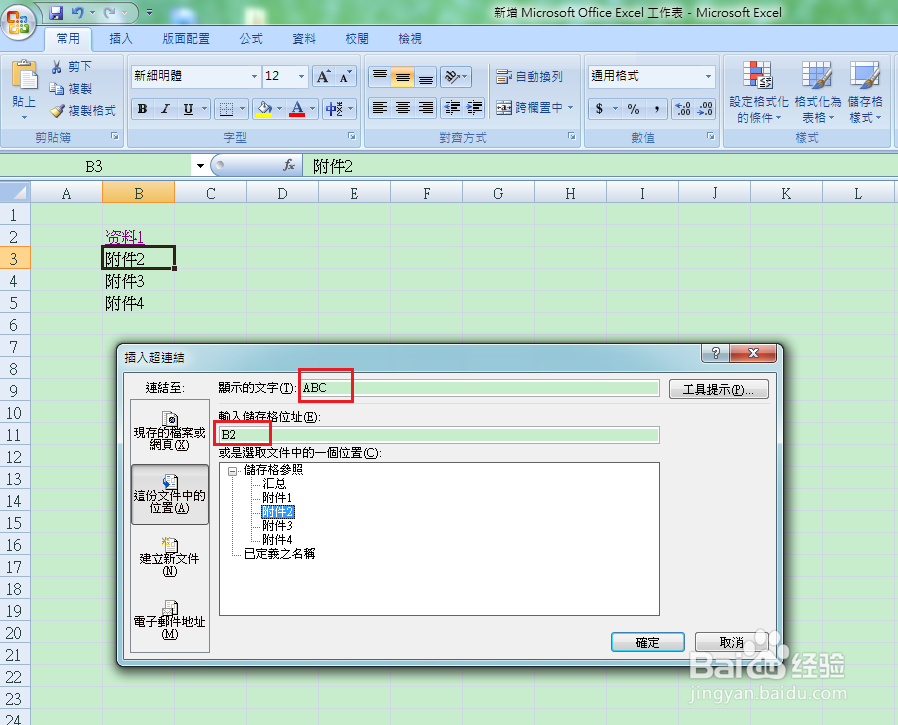
Task: Switch to the 插入 ribbon tab
Action: click(121, 38)
